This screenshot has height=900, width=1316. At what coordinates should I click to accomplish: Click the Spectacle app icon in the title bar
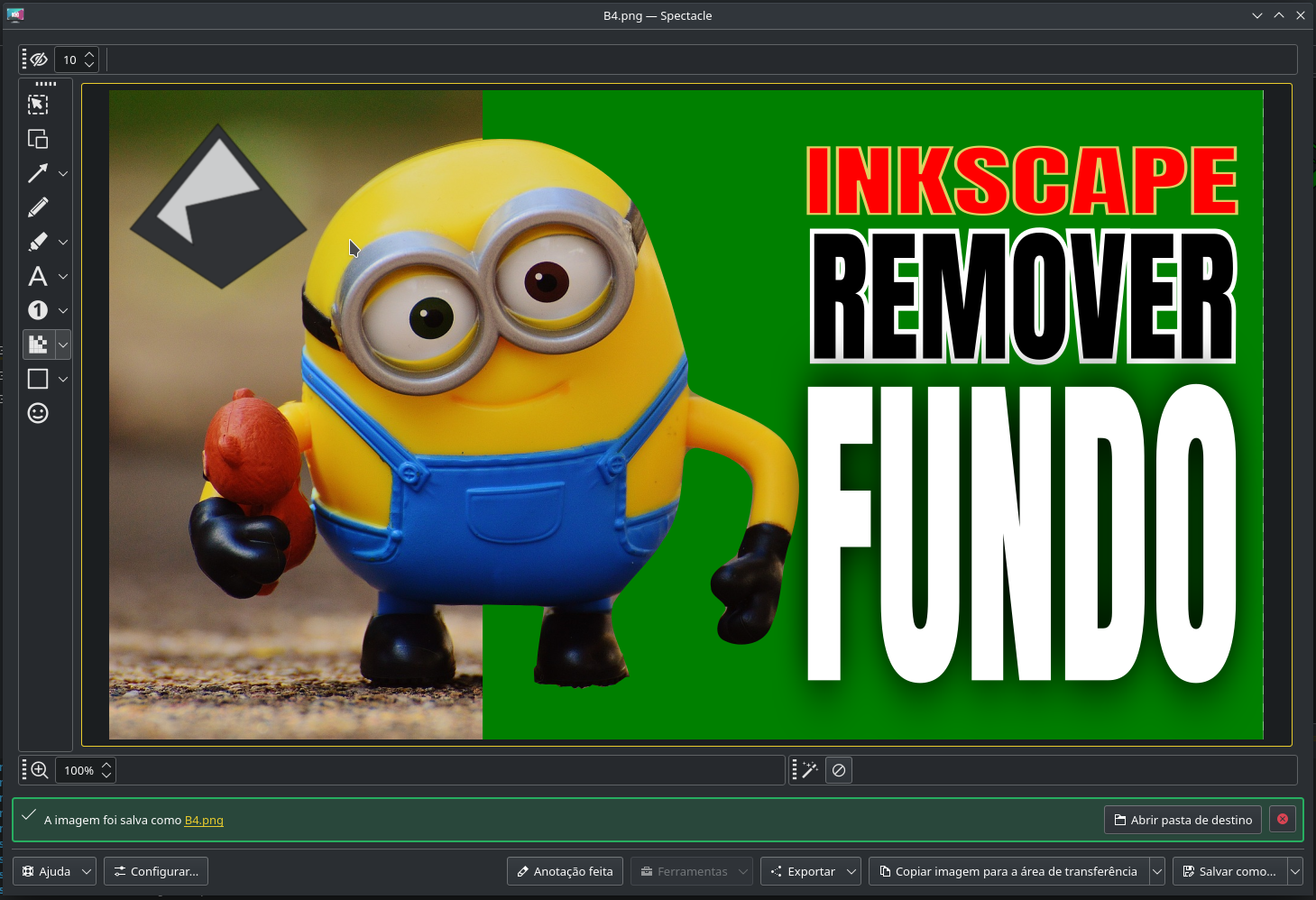pos(15,15)
